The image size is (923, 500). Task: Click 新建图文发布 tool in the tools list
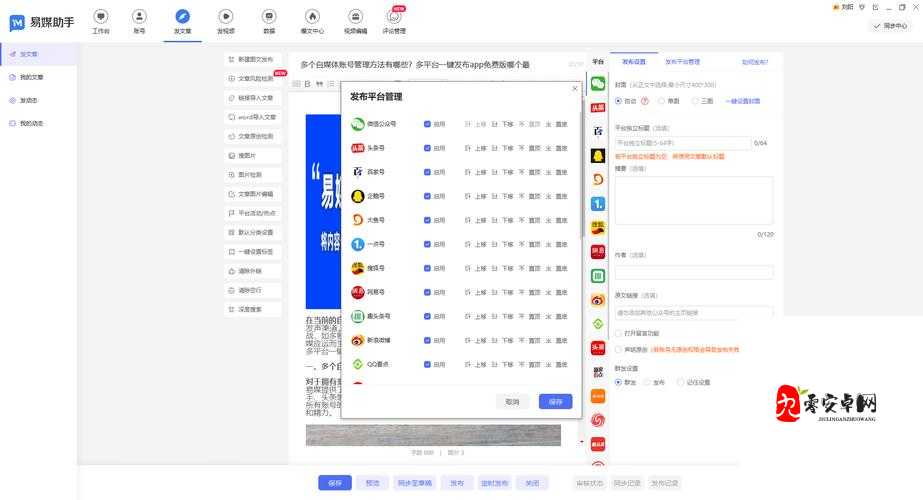253,59
